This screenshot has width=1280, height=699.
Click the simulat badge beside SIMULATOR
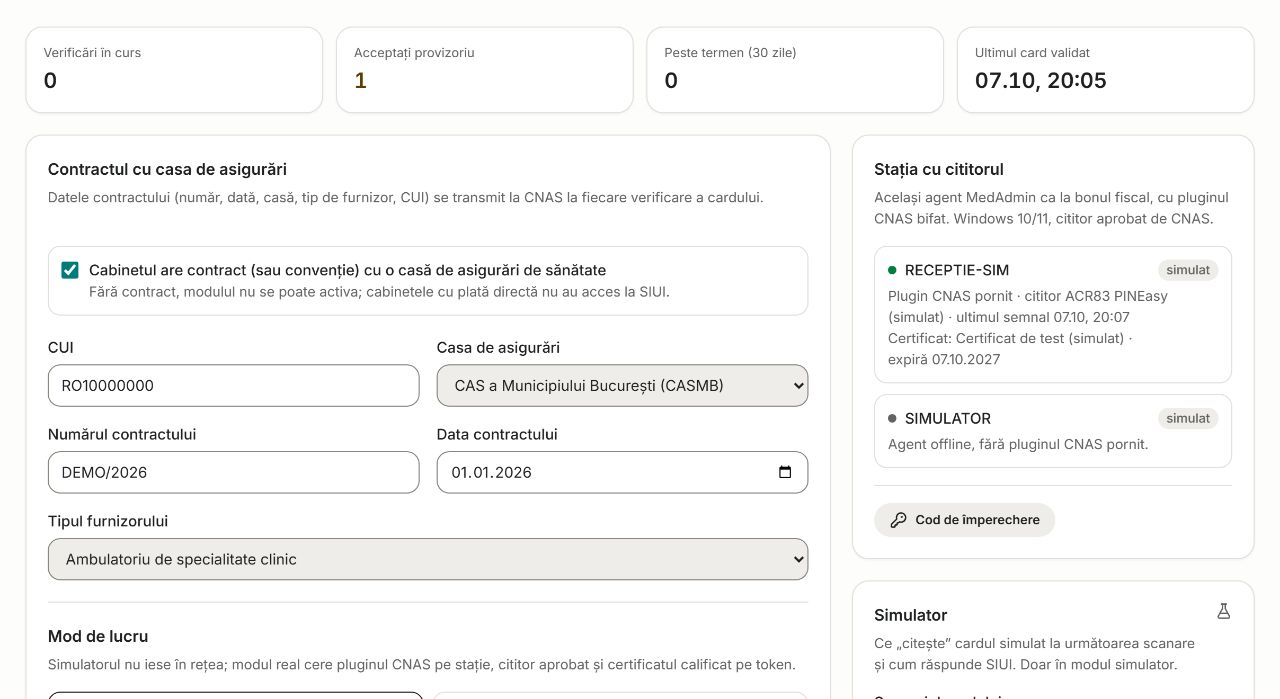coord(1188,418)
